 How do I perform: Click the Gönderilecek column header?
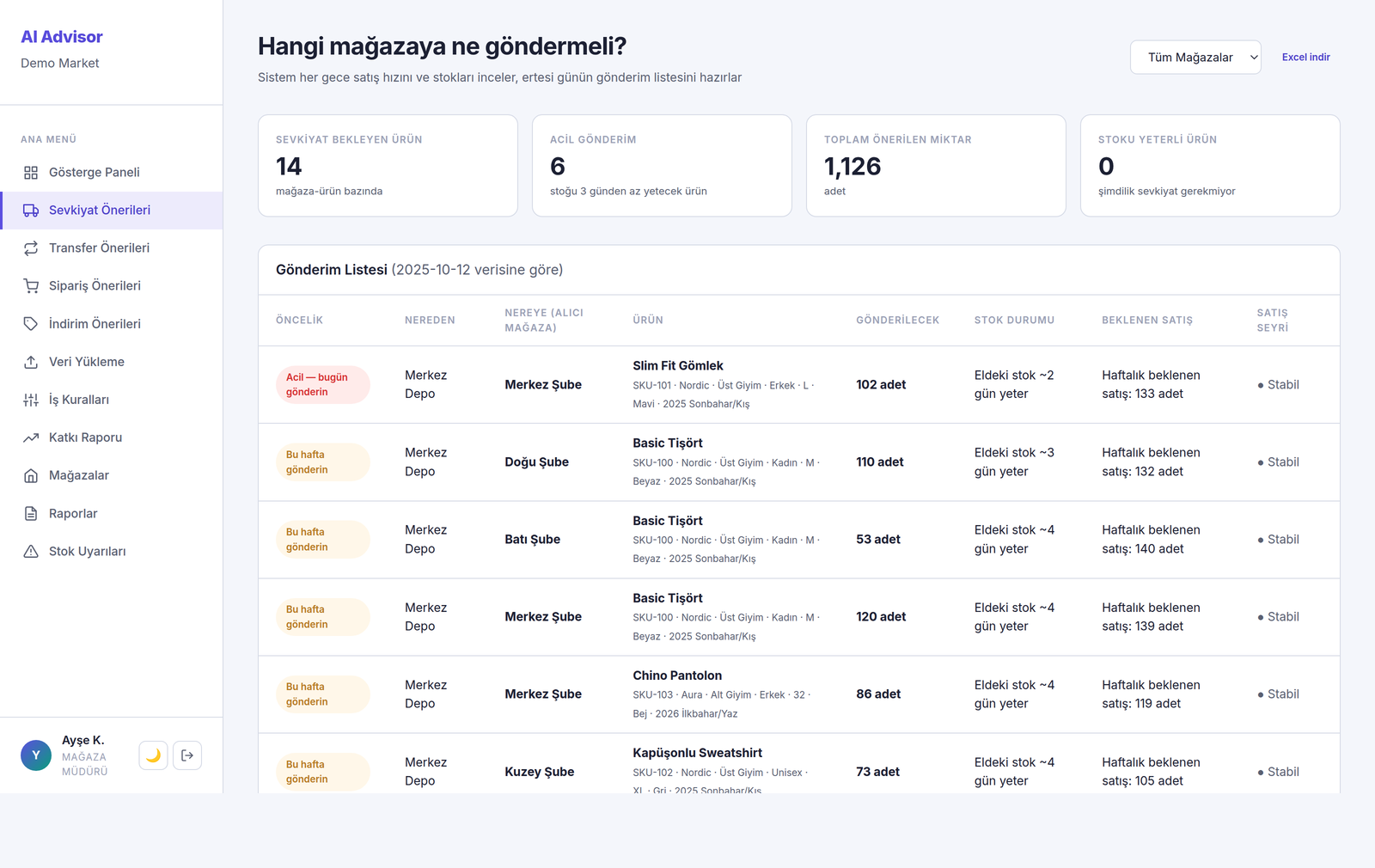[x=897, y=321]
